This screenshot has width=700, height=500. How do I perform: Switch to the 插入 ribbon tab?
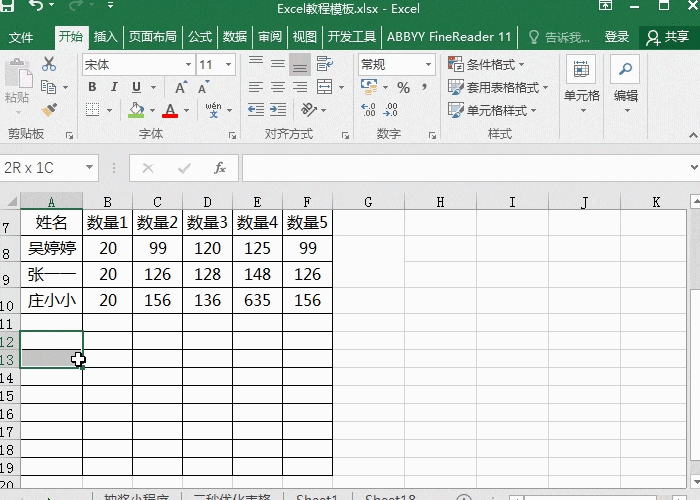click(105, 37)
